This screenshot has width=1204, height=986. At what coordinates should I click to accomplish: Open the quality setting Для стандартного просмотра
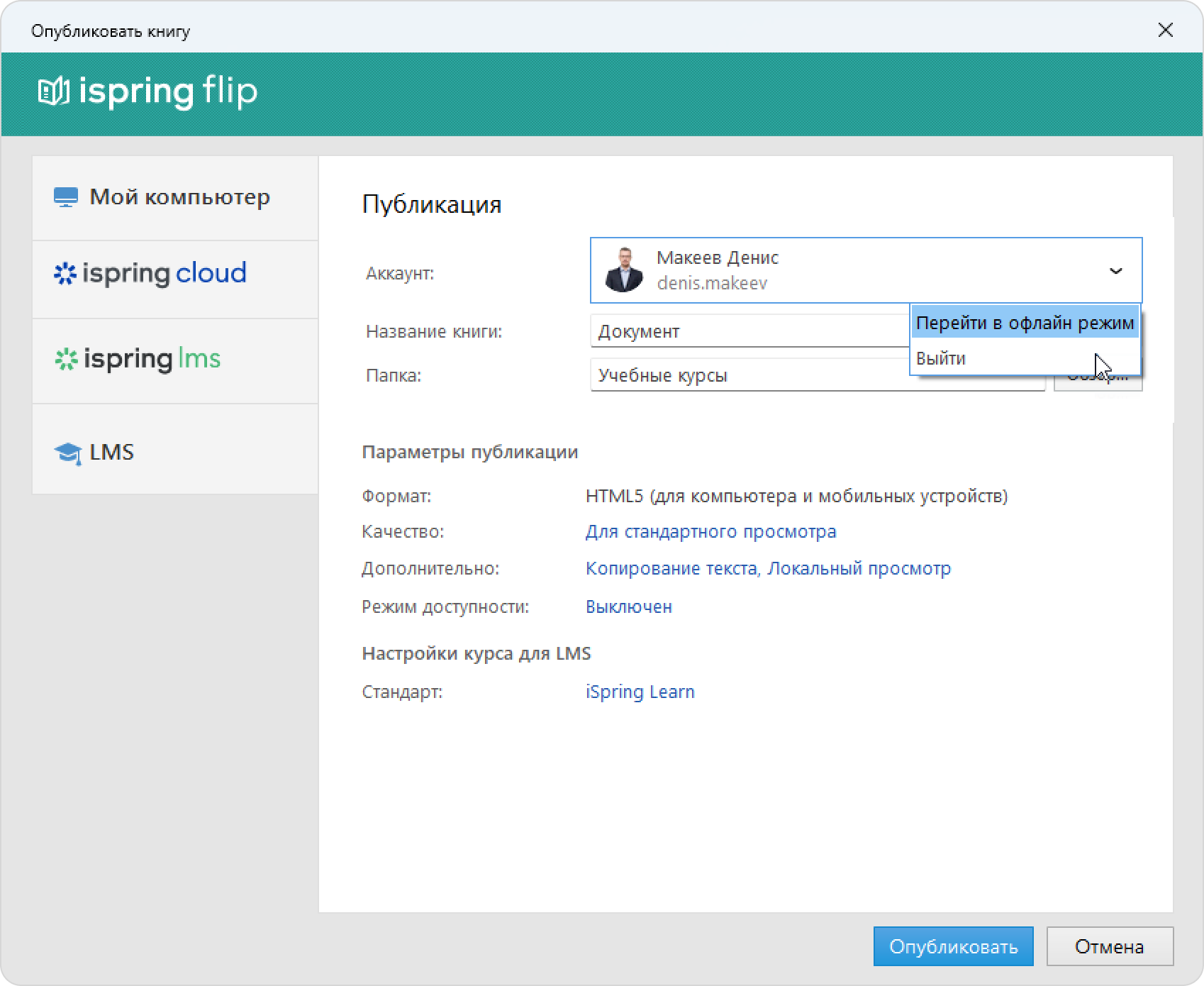coord(710,531)
